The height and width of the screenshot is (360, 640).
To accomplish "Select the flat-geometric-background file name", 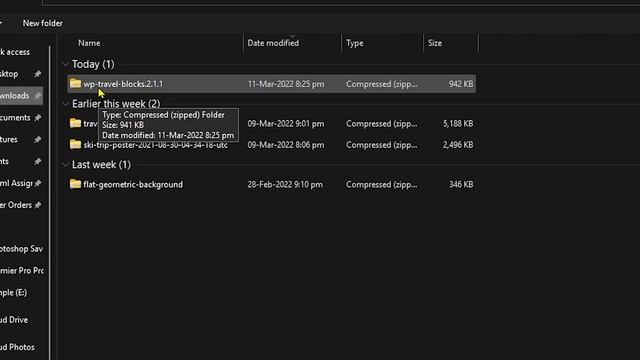I will coord(133,184).
